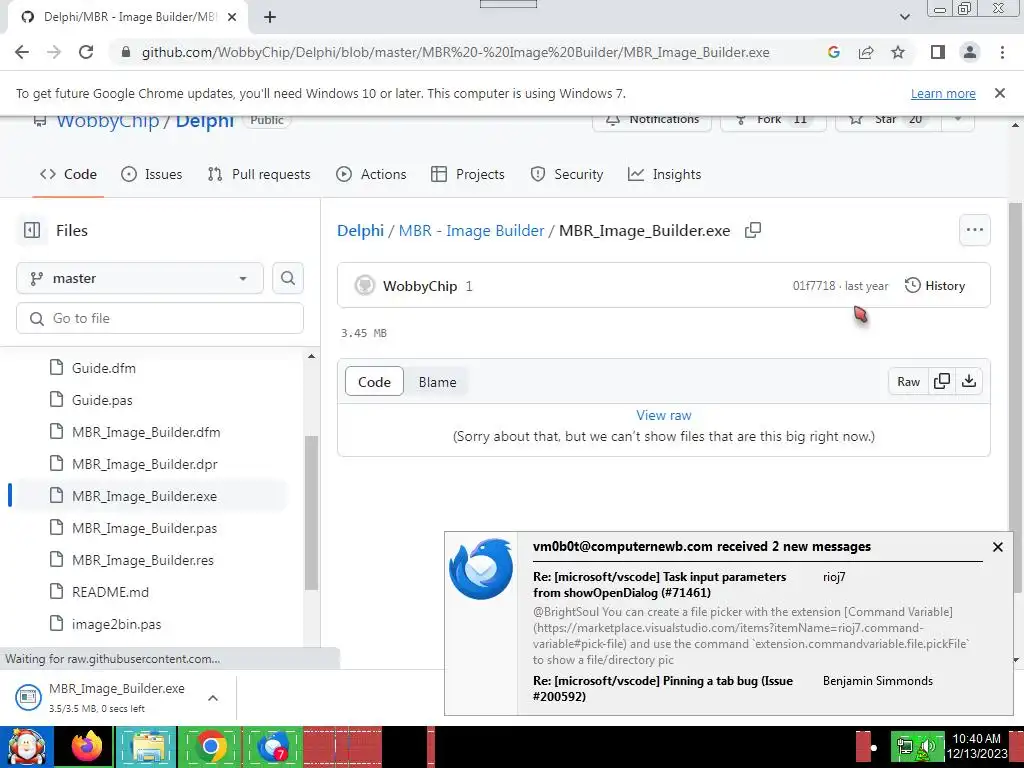Focus the Go to file input
This screenshot has height=768, width=1024.
point(160,319)
